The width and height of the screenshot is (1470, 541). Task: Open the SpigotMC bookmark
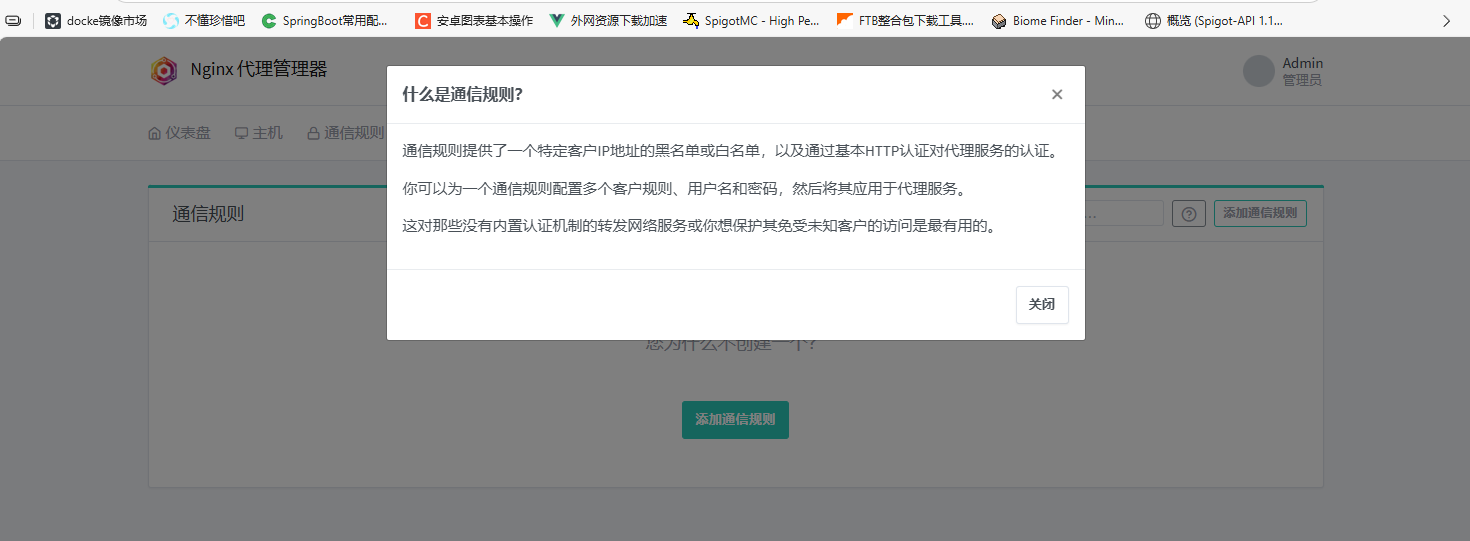pos(751,20)
